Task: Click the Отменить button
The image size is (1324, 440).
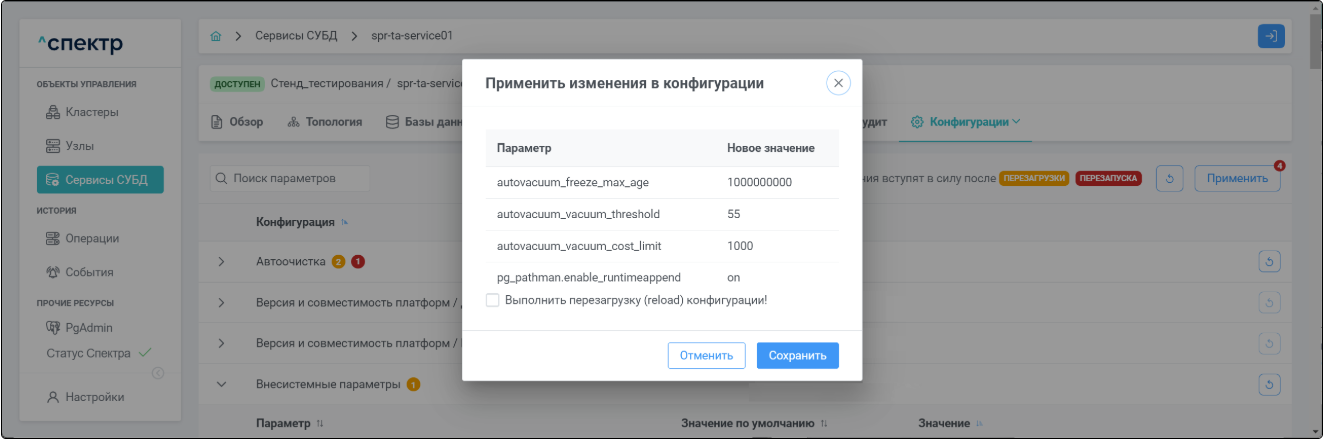Action: pos(707,356)
